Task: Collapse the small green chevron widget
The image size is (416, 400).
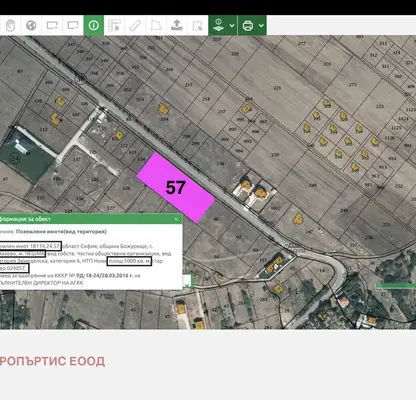Action: [x=187, y=285]
